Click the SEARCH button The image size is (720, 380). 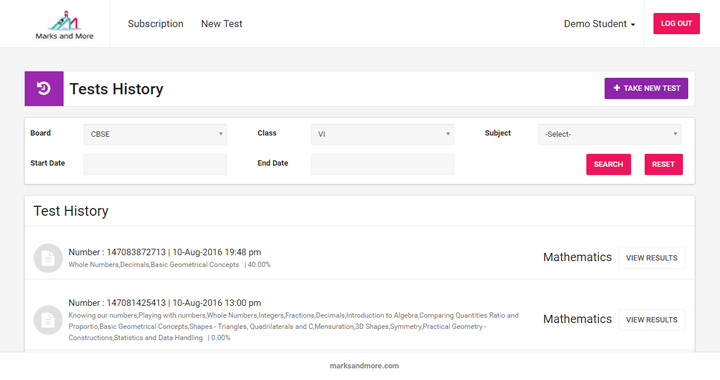608,164
